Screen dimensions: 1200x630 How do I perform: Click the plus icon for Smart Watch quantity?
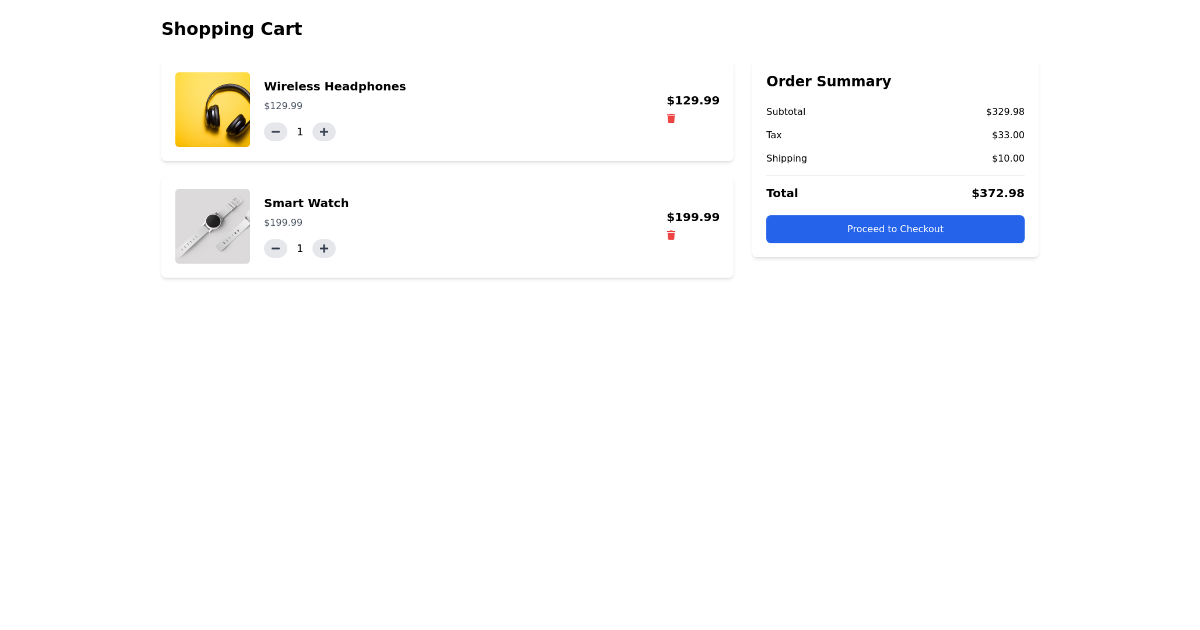tap(323, 248)
